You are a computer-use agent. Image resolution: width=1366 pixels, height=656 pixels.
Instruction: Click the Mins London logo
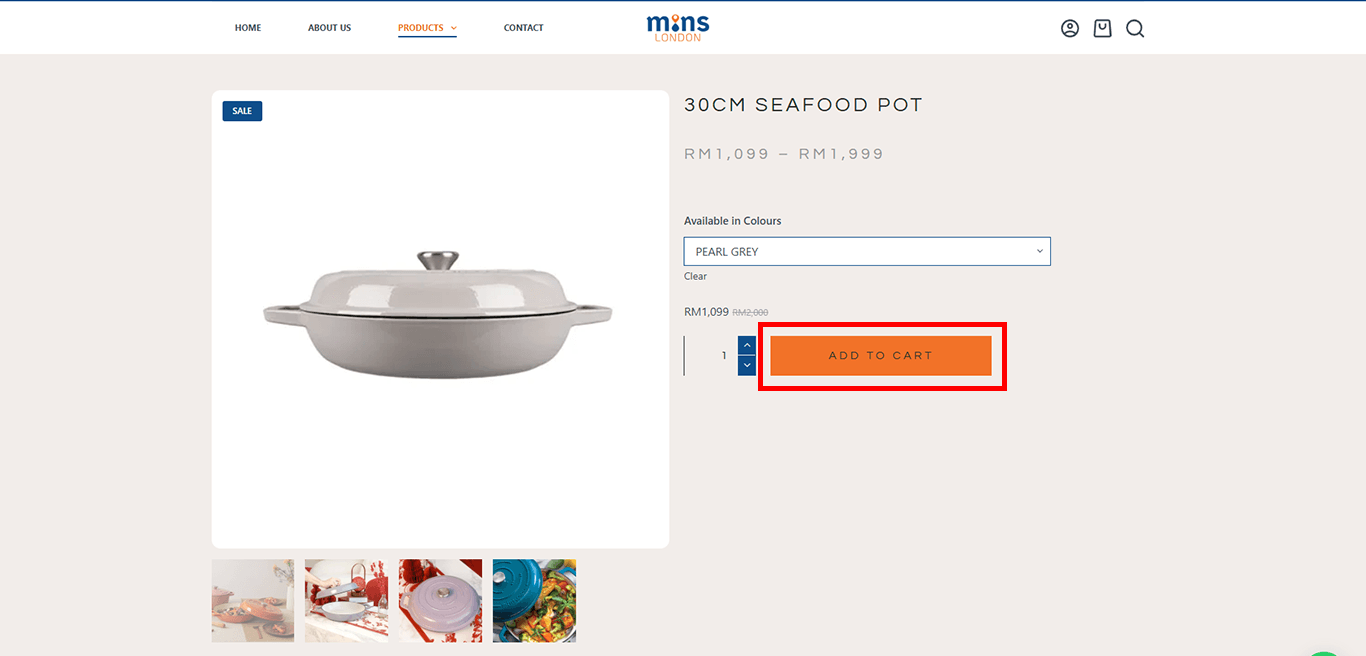coord(678,27)
